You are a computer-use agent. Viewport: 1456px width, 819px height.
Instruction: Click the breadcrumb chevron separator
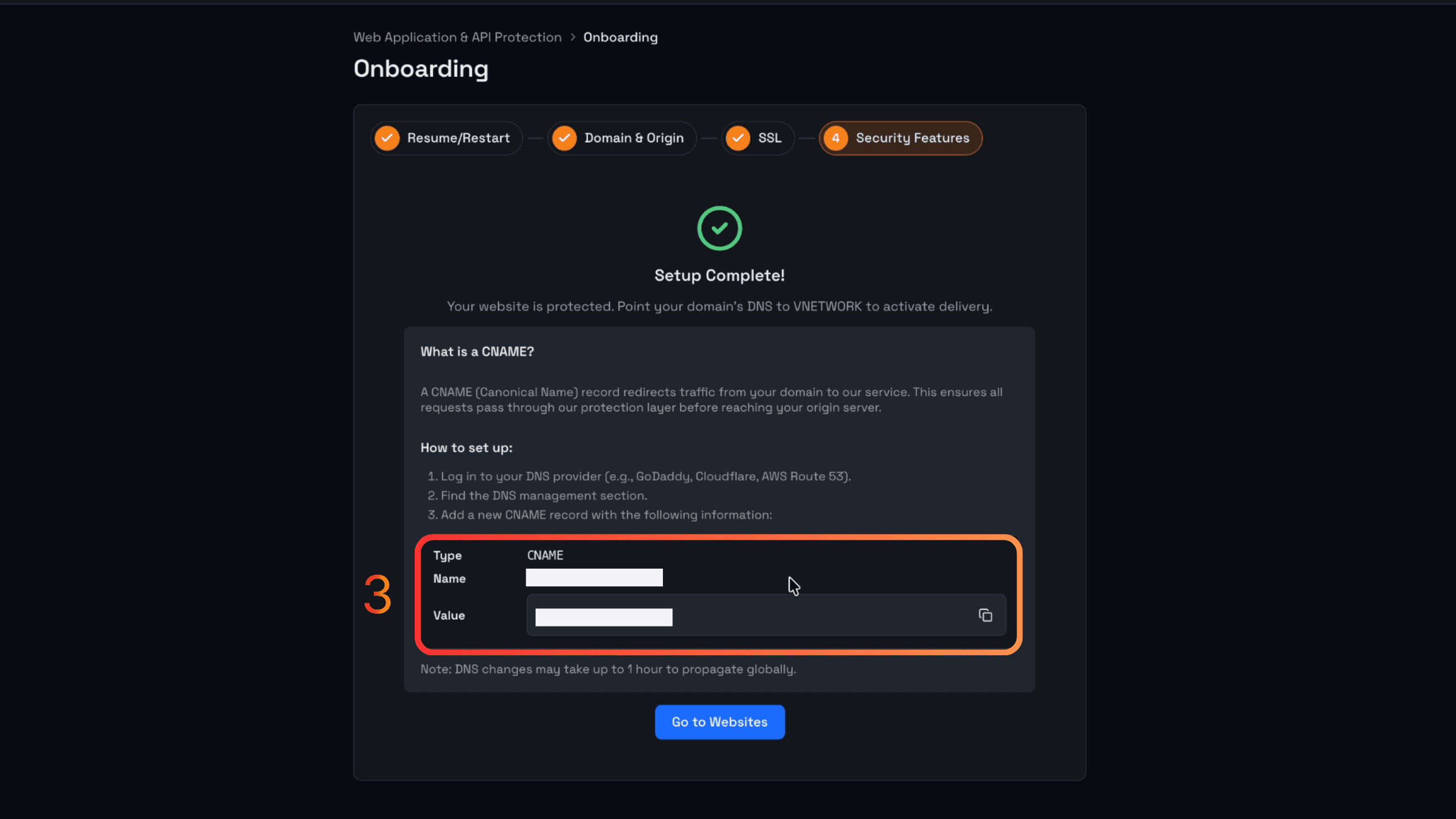click(x=572, y=38)
